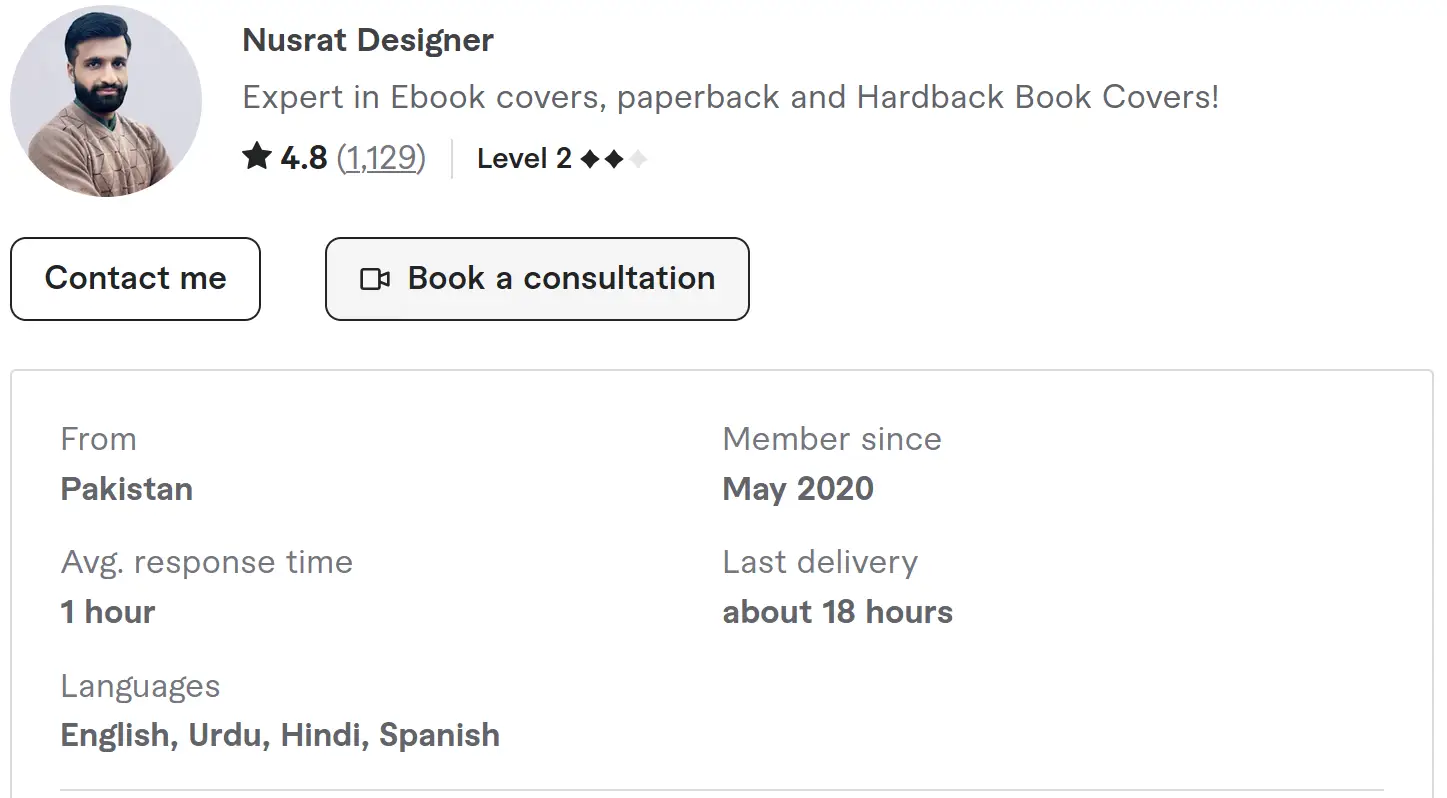Open the 1,129 reviews link
Screen dimensions: 1447x798
click(x=381, y=158)
